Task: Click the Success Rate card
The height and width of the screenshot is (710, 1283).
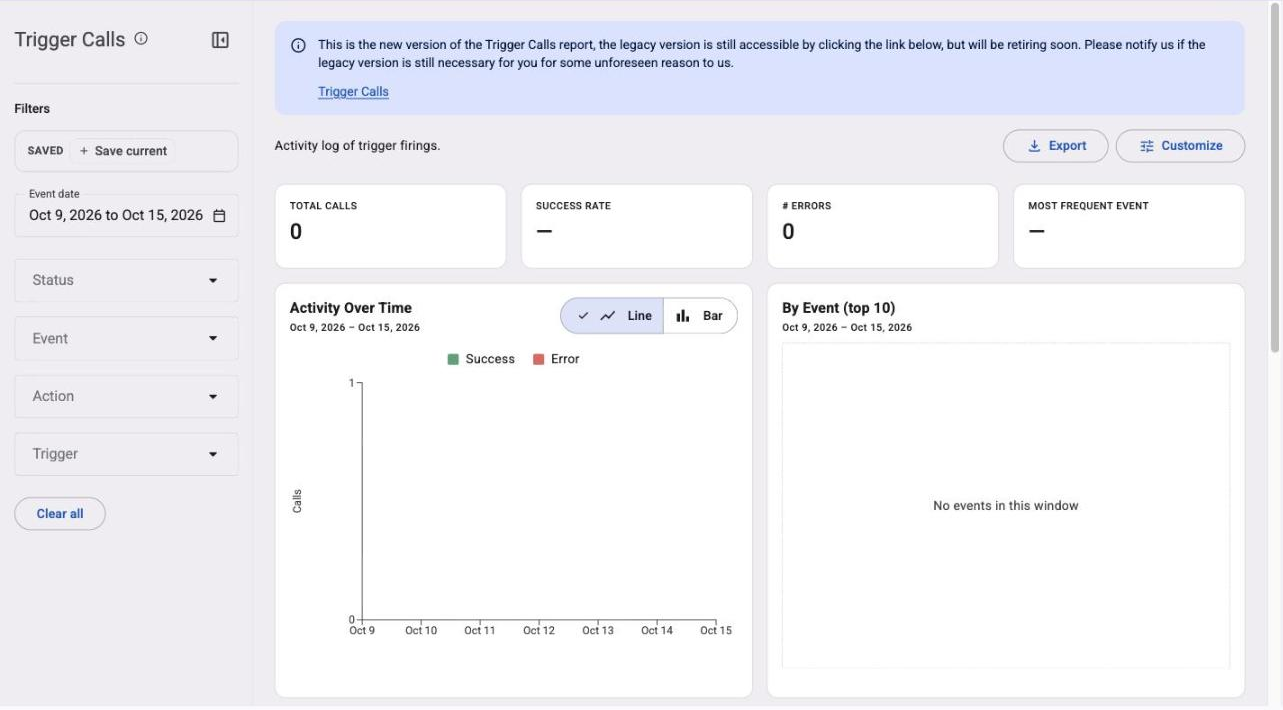Action: click(x=637, y=226)
